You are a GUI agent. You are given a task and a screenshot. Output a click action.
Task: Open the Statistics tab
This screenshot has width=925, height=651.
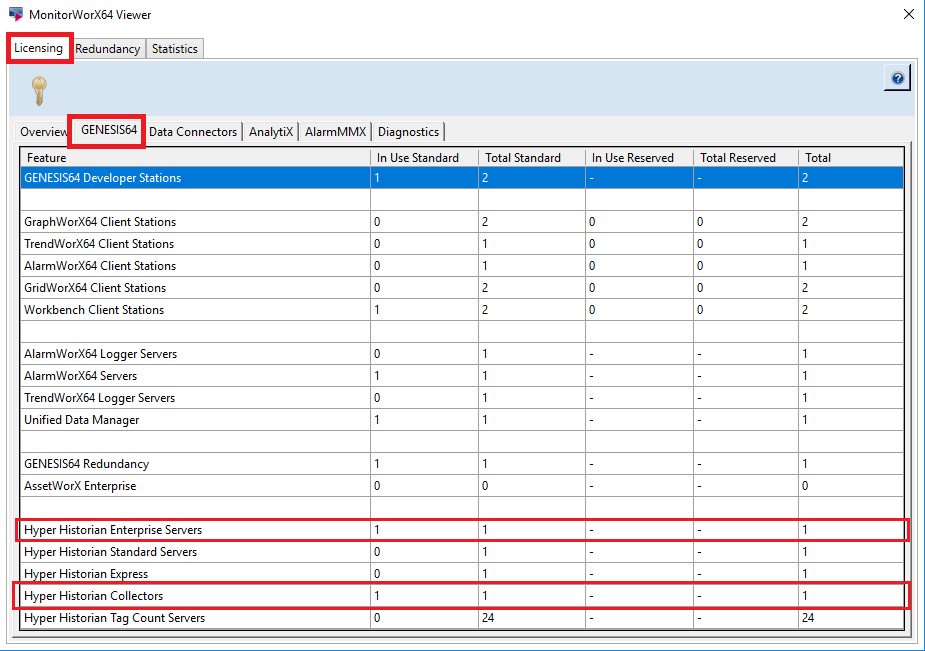tap(175, 49)
